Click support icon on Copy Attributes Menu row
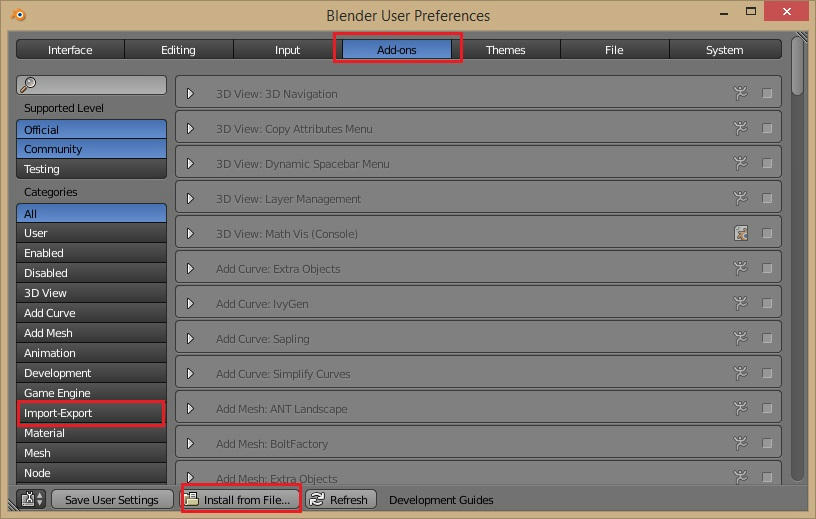Viewport: 816px width, 519px height. pos(741,128)
